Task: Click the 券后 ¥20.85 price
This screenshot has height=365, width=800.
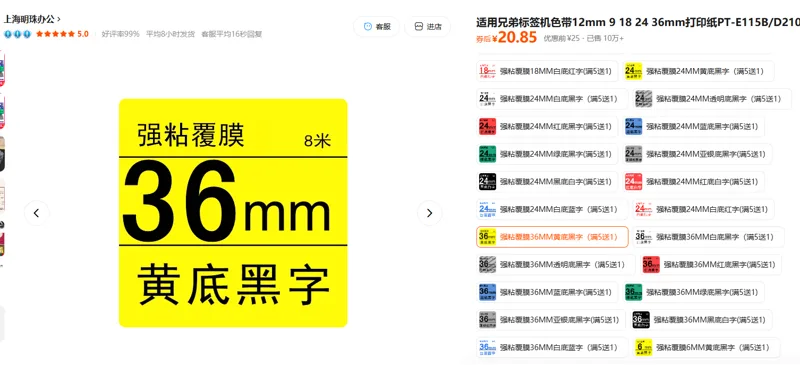Action: [x=507, y=37]
